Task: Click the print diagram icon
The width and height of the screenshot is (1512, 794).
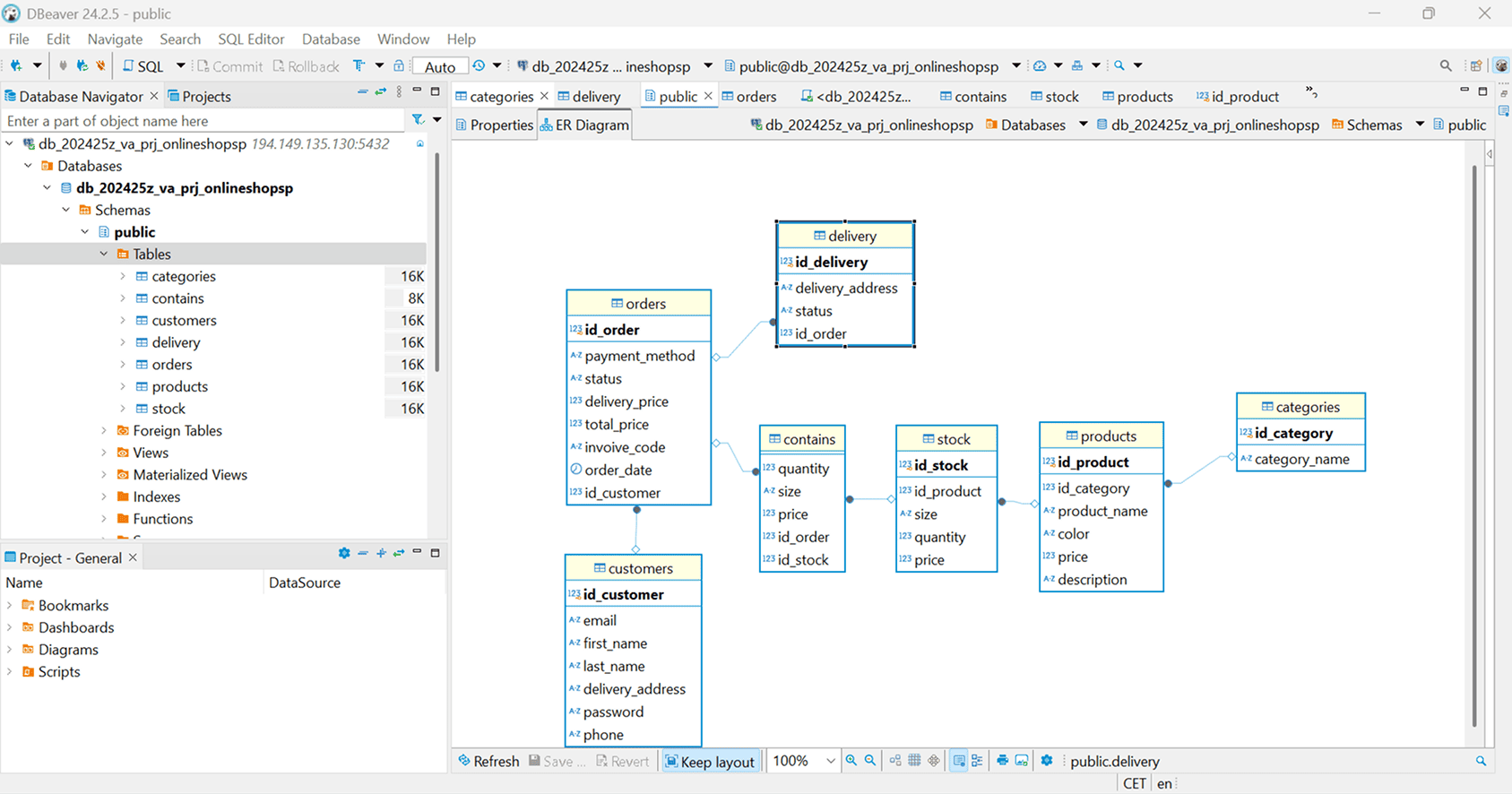Action: point(1002,761)
